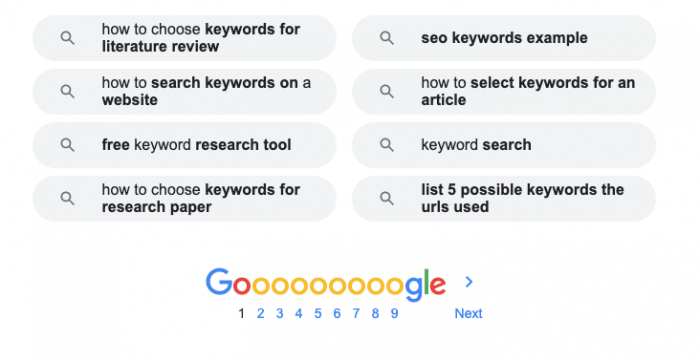Navigate to results page 9
This screenshot has width=700, height=362.
(x=394, y=313)
